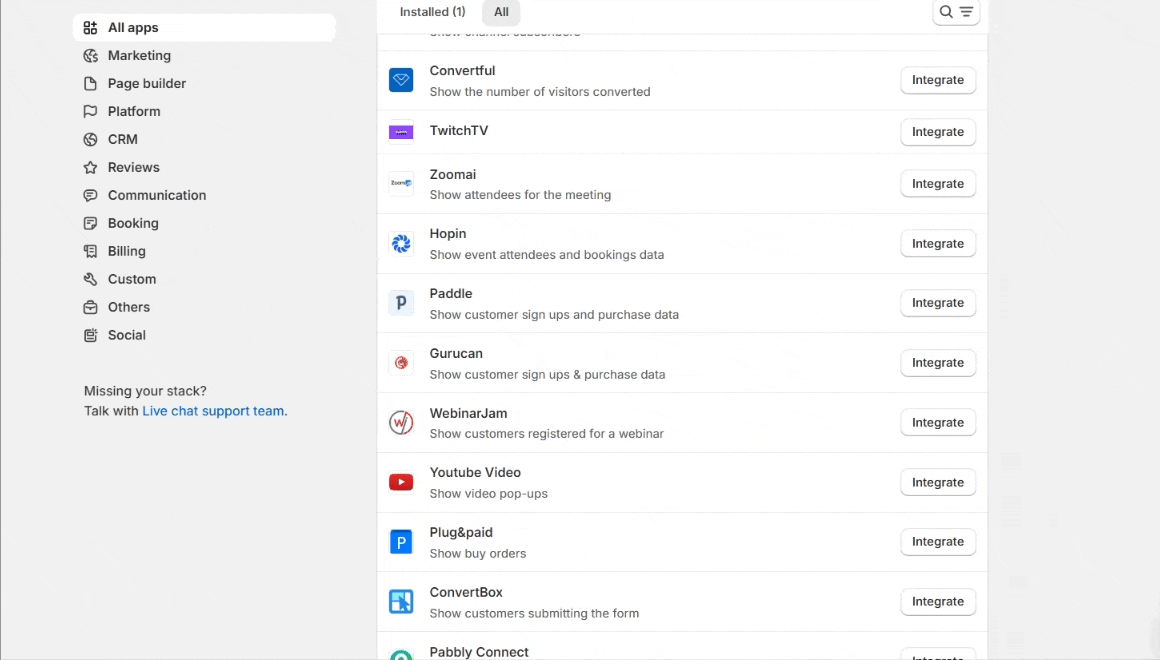
Task: Integrate the Youtube Video app
Action: [x=937, y=482]
